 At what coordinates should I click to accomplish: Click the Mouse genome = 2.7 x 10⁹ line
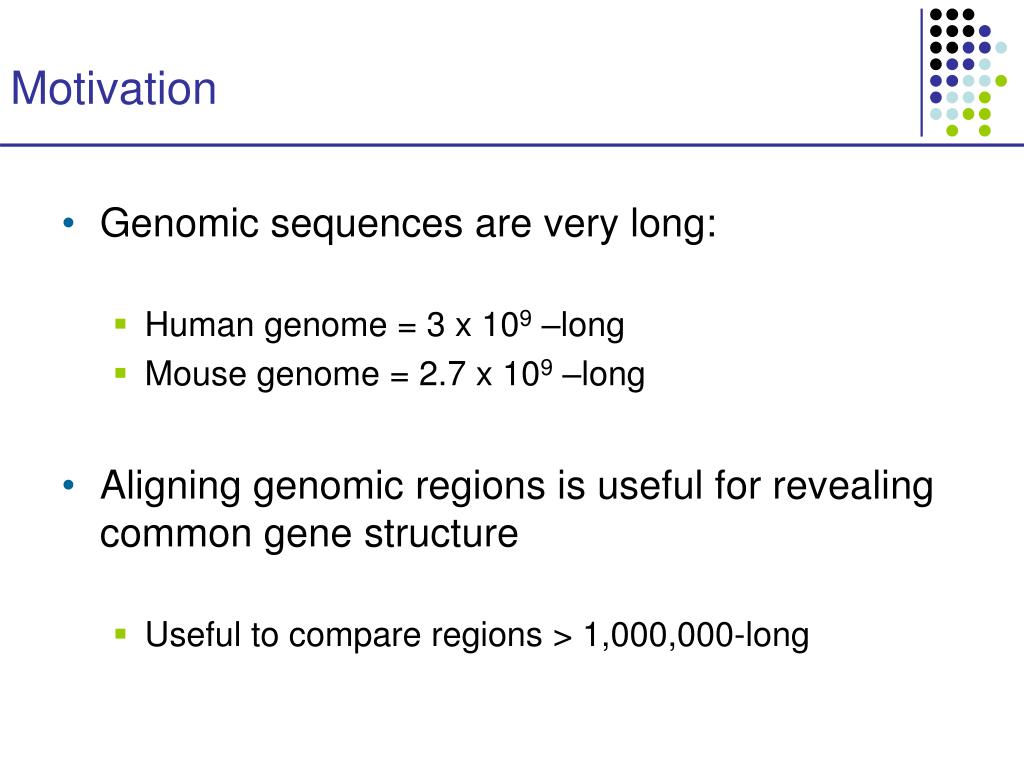pyautogui.click(x=395, y=374)
